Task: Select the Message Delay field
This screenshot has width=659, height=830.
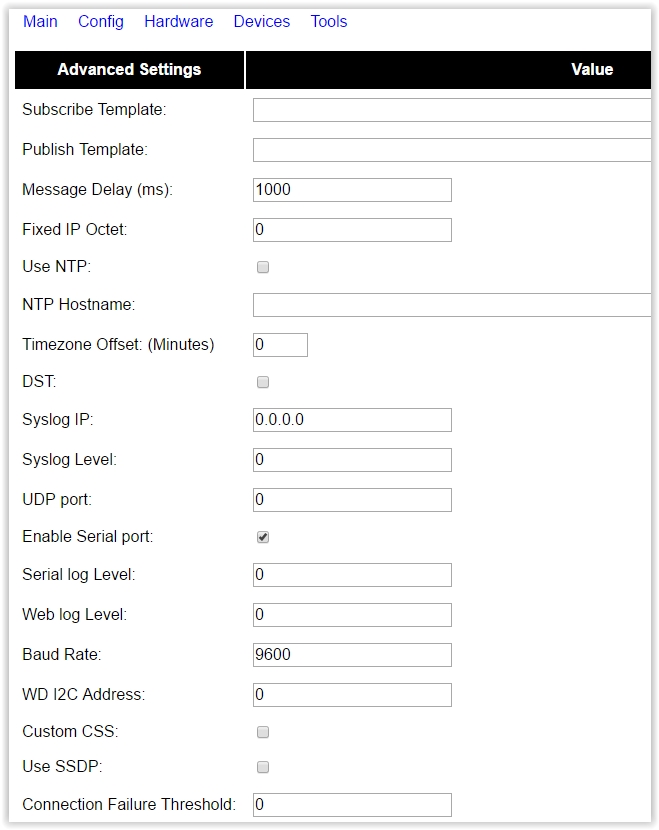Action: pos(352,190)
